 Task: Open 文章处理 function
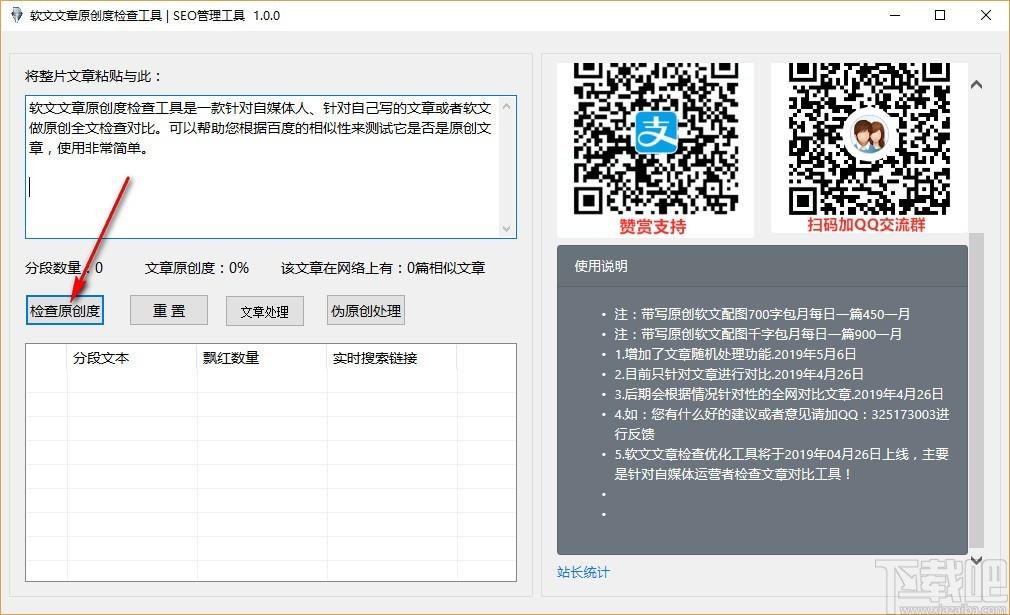tap(264, 312)
